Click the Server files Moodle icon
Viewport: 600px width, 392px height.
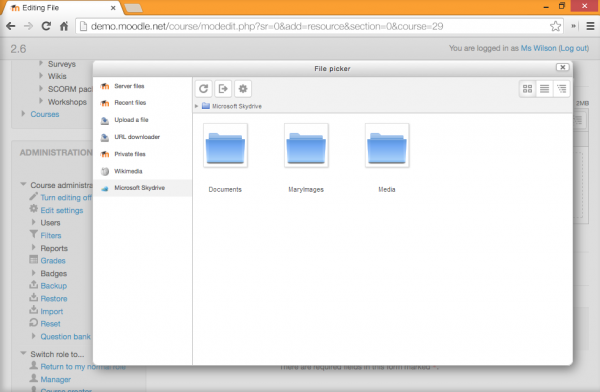[105, 87]
